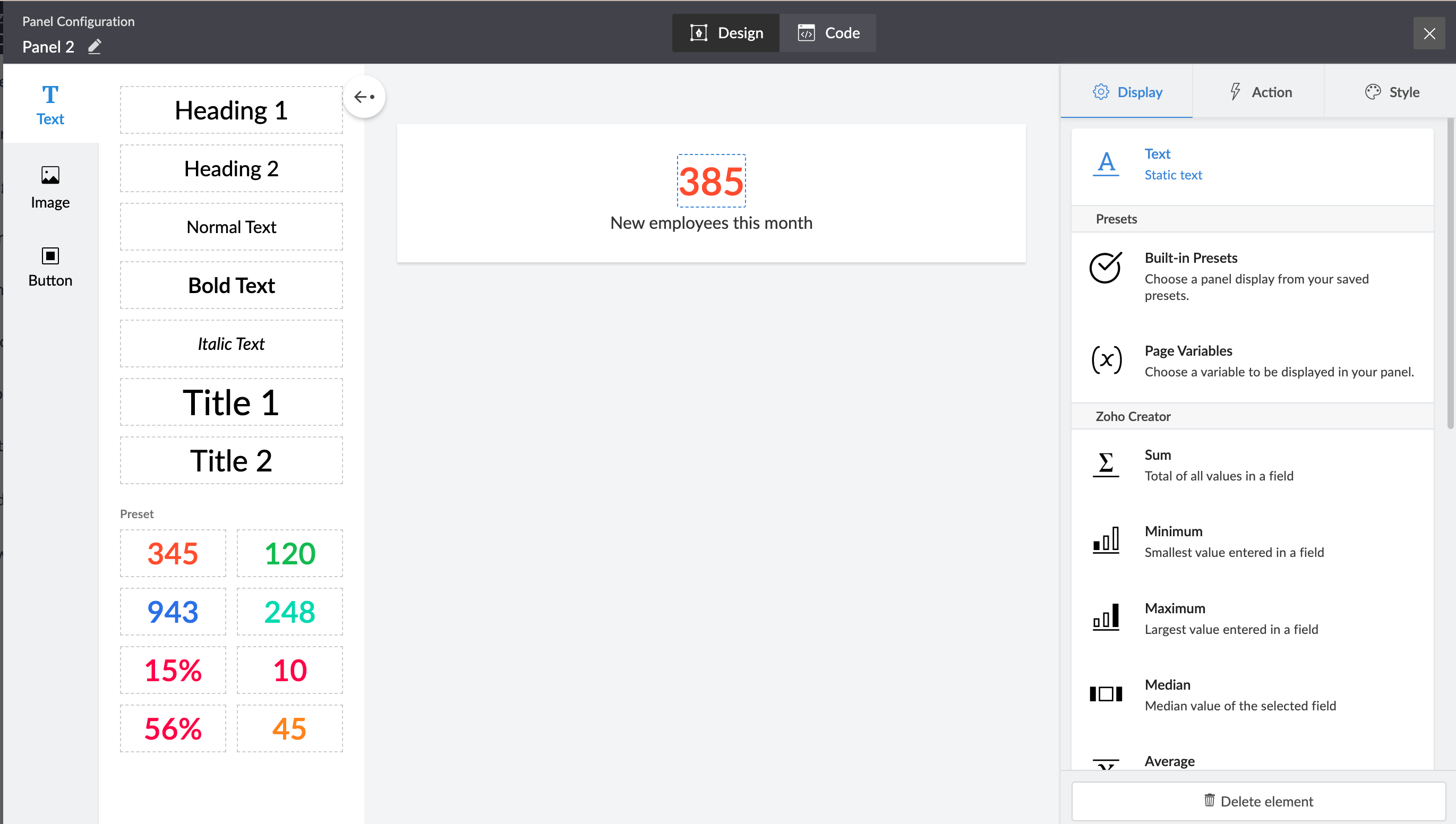Choose the Median display option
This screenshot has width=1456, height=824.
click(x=1239, y=695)
